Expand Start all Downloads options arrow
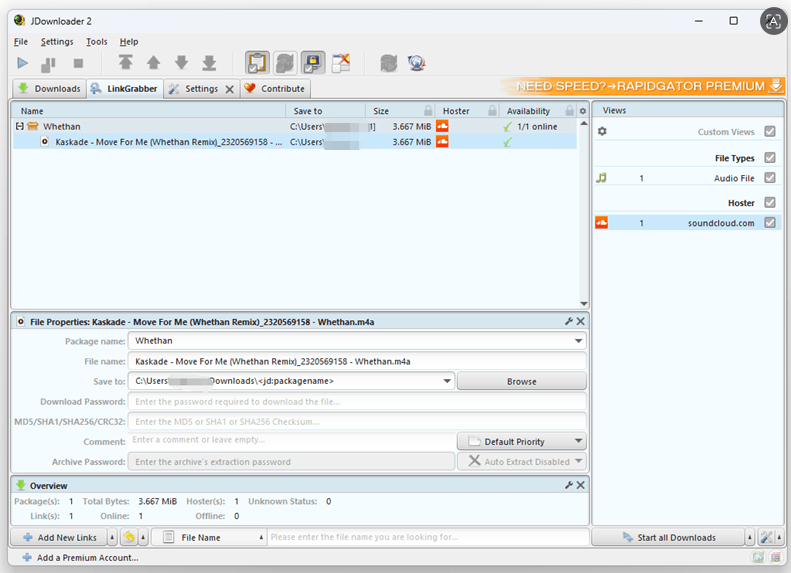Image resolution: width=791 pixels, height=573 pixels. [750, 537]
